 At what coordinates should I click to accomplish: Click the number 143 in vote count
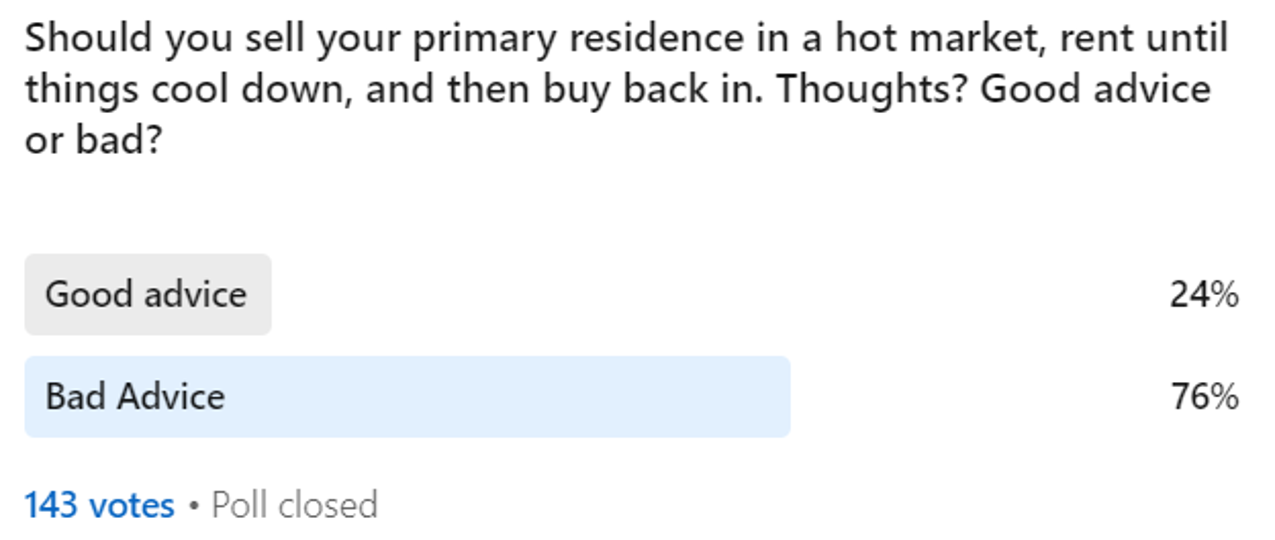click(52, 505)
